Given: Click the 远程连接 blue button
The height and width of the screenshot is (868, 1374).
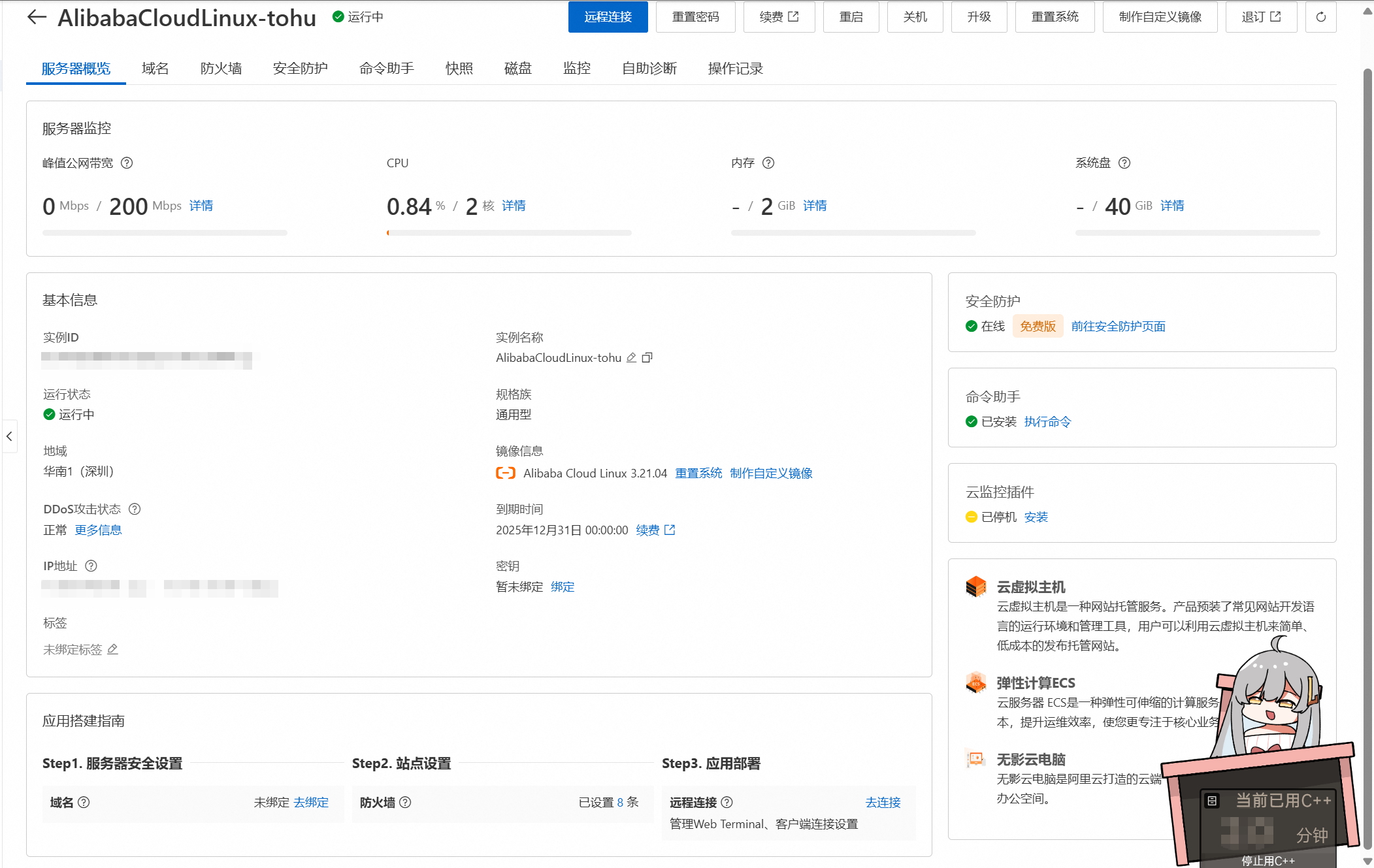Looking at the screenshot, I should coord(608,17).
